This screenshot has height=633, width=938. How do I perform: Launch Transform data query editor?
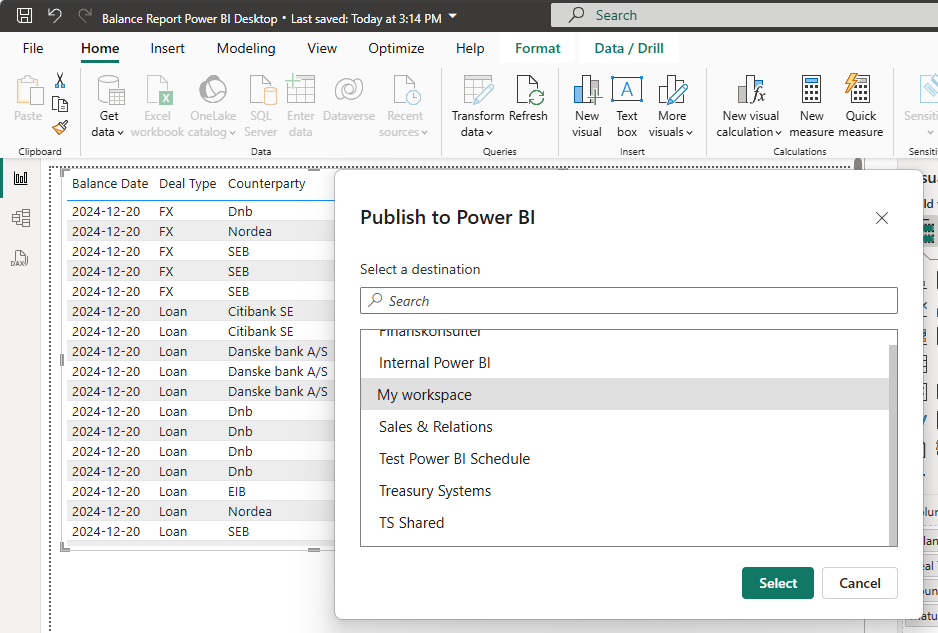coord(477,106)
